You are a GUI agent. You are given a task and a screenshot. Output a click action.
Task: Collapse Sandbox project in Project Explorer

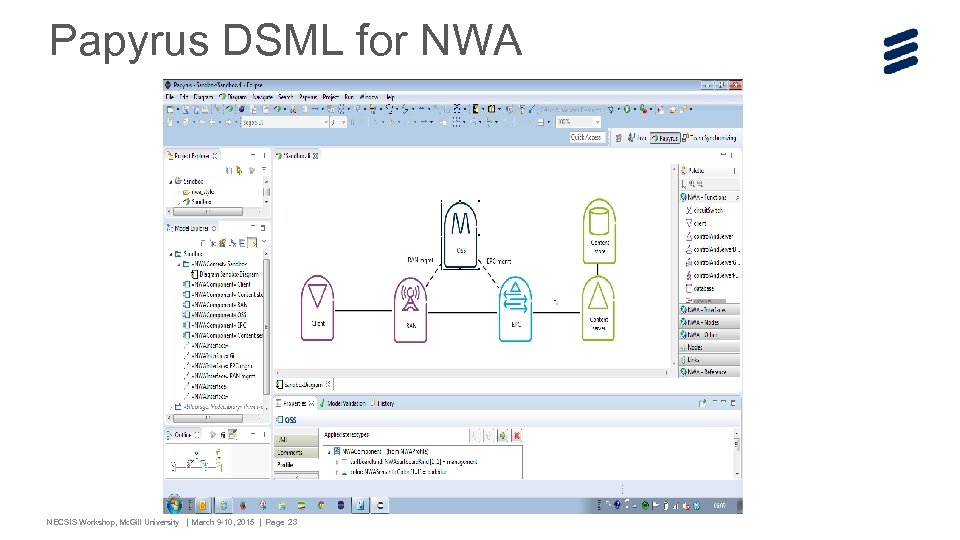click(x=171, y=182)
